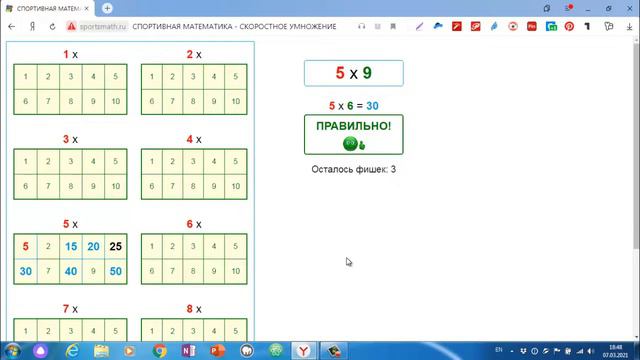Click the '5 x 9' question box
640x360 pixels.
coord(353,73)
